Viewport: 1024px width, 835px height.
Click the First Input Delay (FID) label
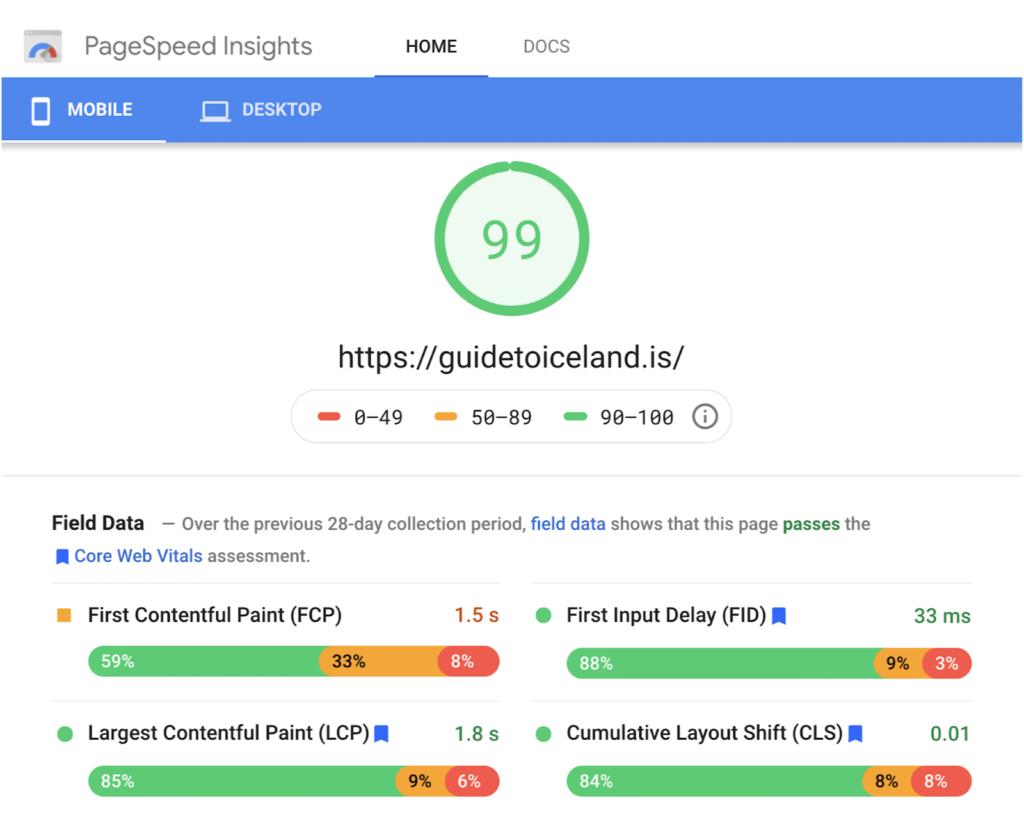point(666,615)
